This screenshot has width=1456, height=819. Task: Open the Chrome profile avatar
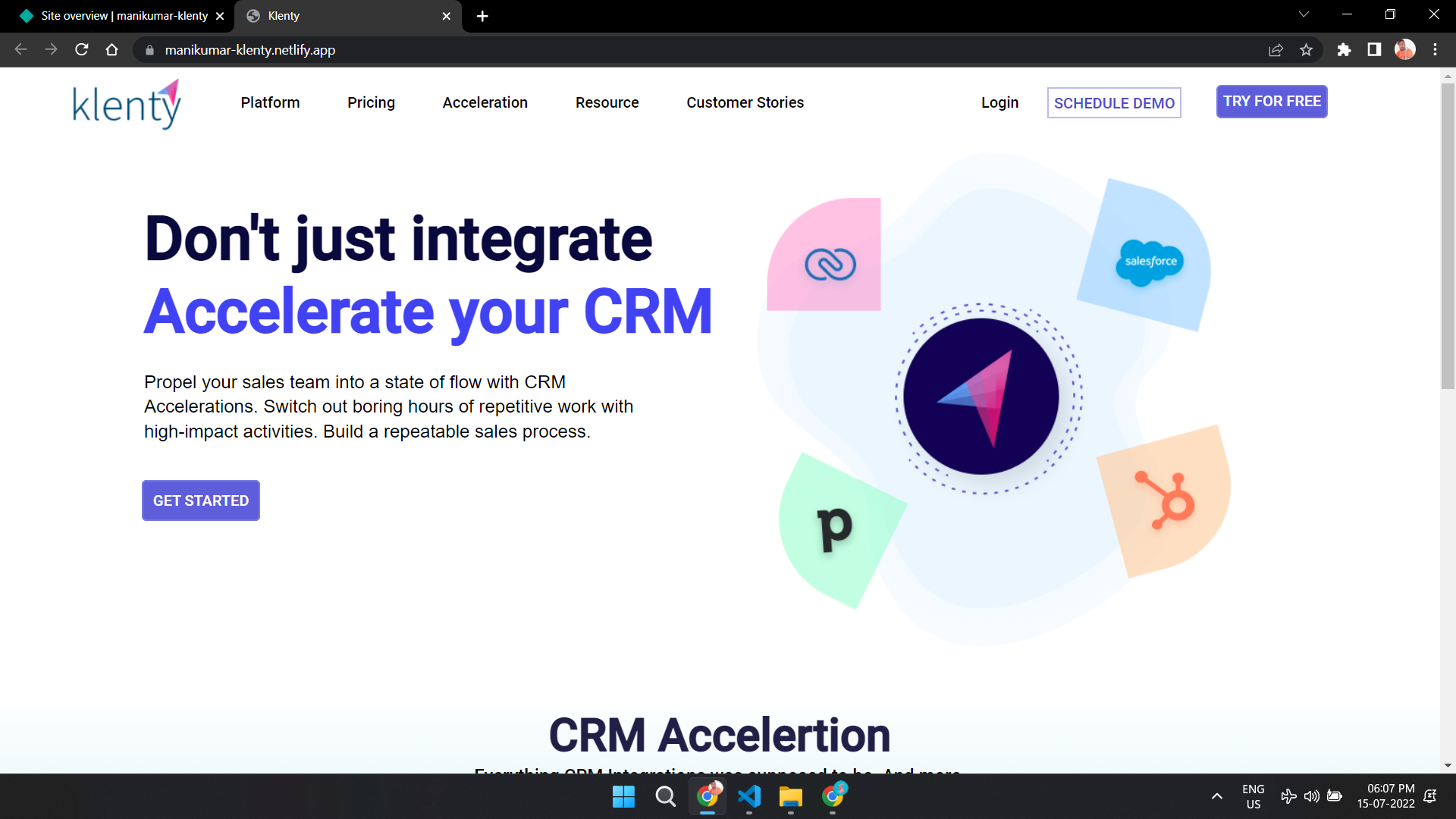click(1405, 50)
